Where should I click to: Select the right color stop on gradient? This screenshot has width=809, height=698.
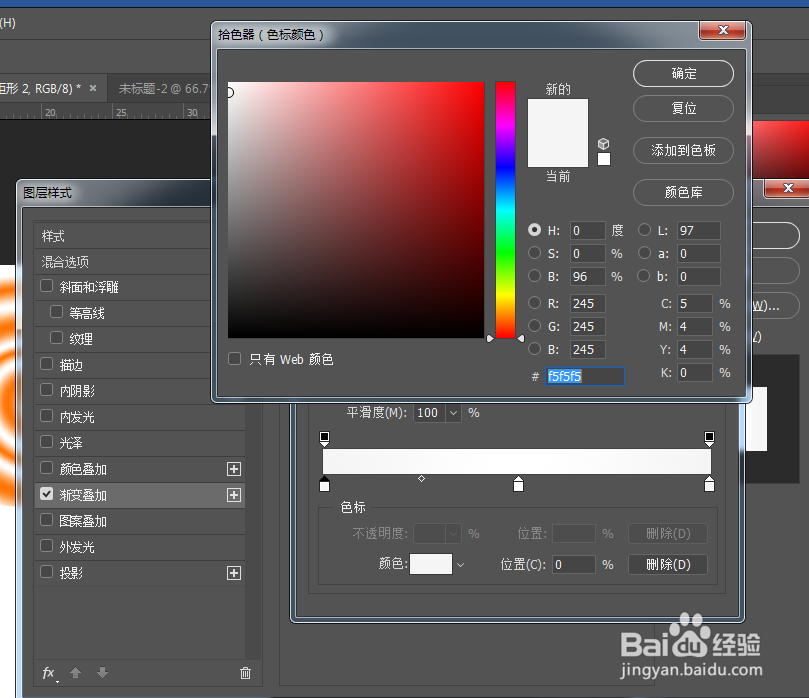pyautogui.click(x=709, y=484)
